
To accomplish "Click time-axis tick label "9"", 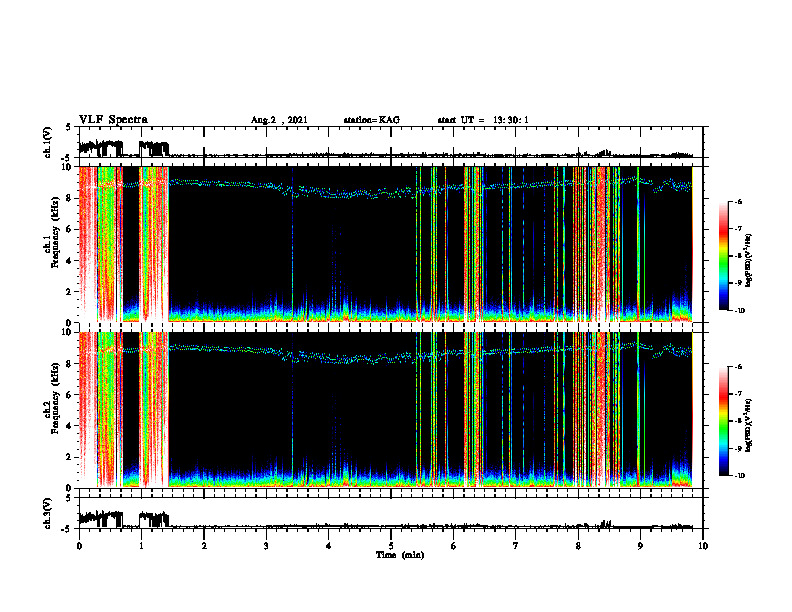I will (640, 546).
